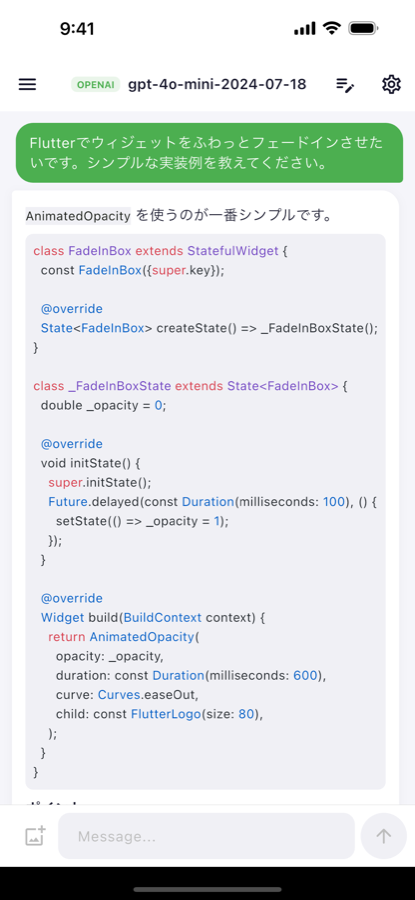Screen dimensions: 415x900
Task: Tap the 9:41 clock
Action: [77, 28]
